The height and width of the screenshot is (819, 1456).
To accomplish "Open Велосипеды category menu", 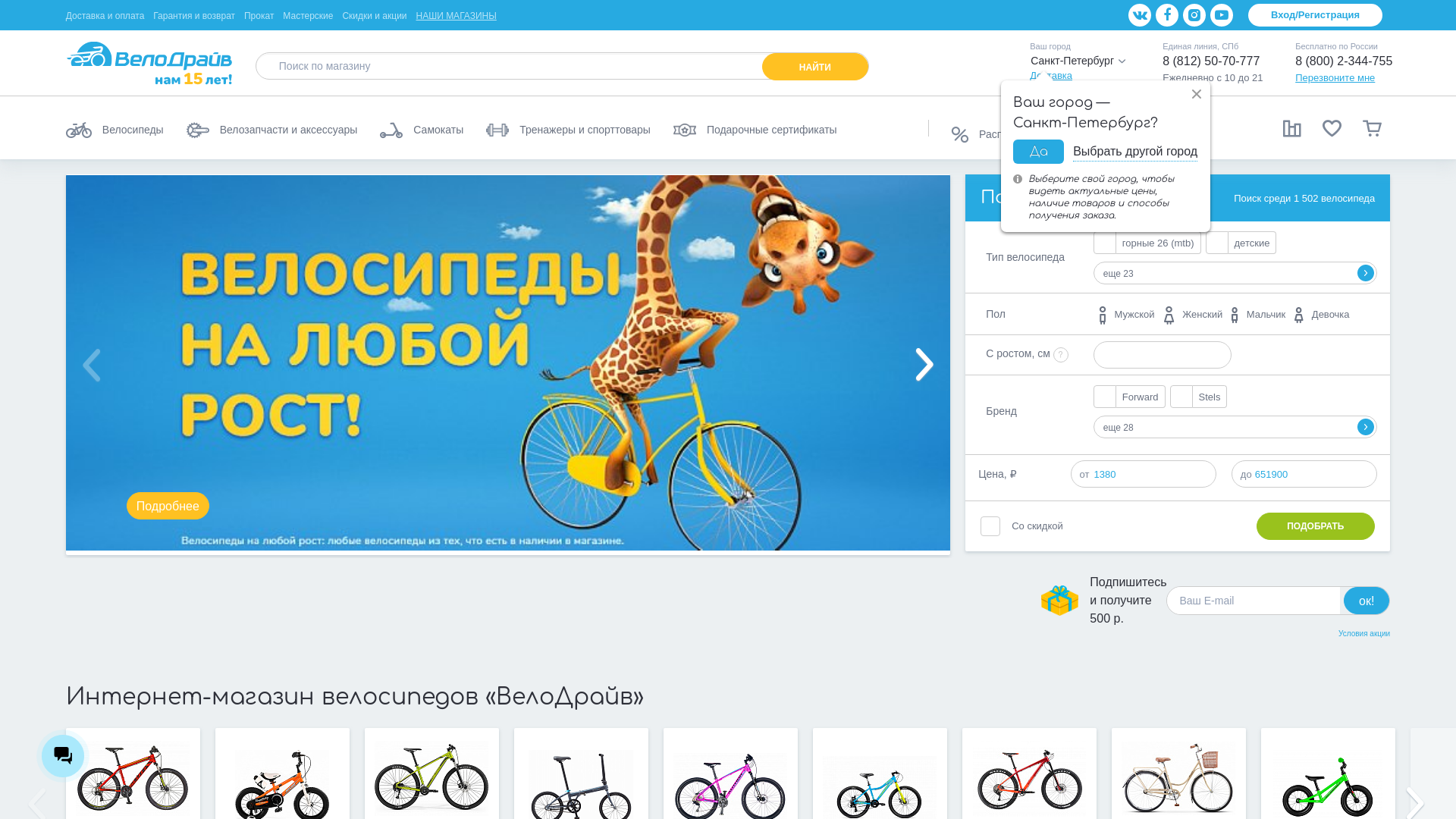I will click(x=133, y=130).
